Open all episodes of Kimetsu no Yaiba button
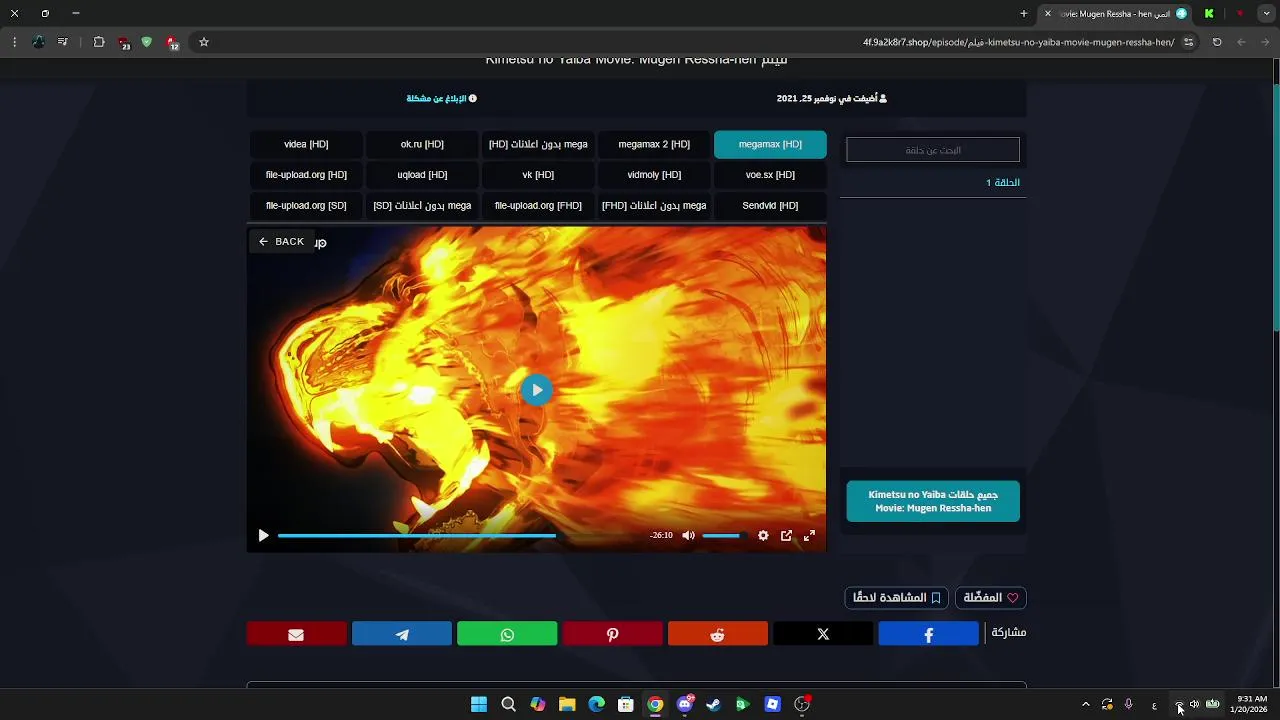Screen dimensions: 1280x720 click(x=933, y=501)
